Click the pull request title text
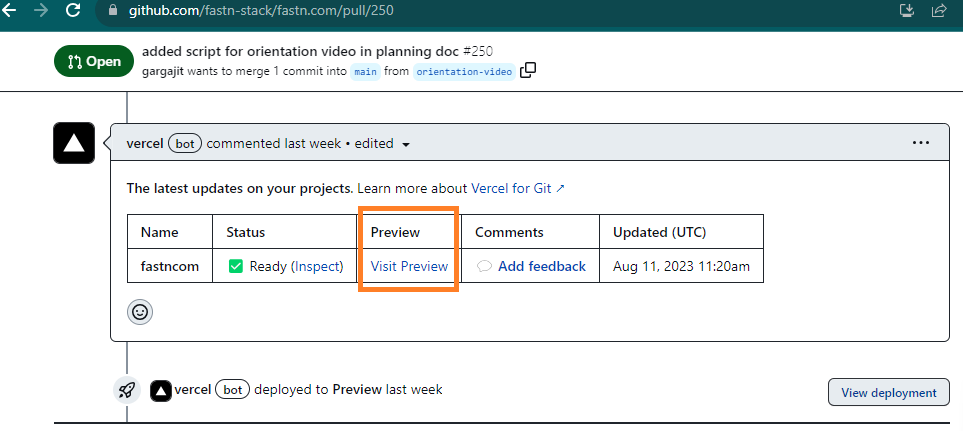 coord(302,52)
